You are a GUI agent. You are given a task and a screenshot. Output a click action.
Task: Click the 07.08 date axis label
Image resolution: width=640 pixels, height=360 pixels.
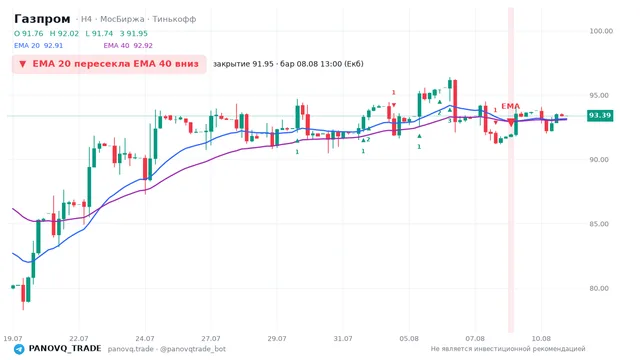click(475, 338)
